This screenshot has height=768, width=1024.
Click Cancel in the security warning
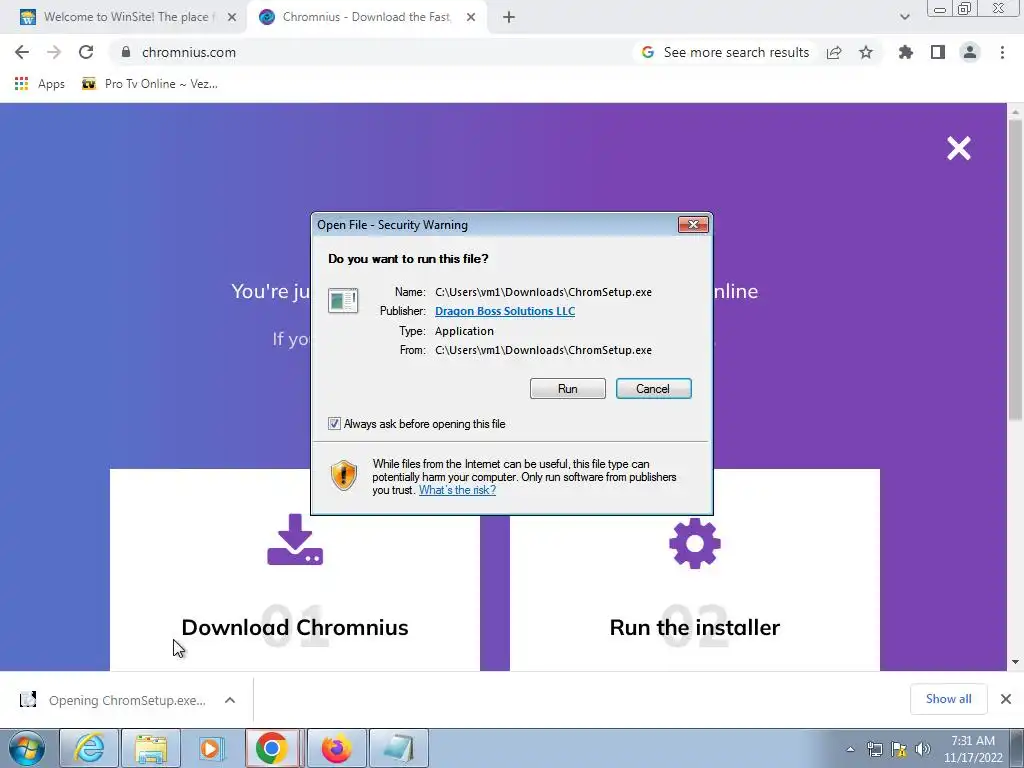[653, 389]
